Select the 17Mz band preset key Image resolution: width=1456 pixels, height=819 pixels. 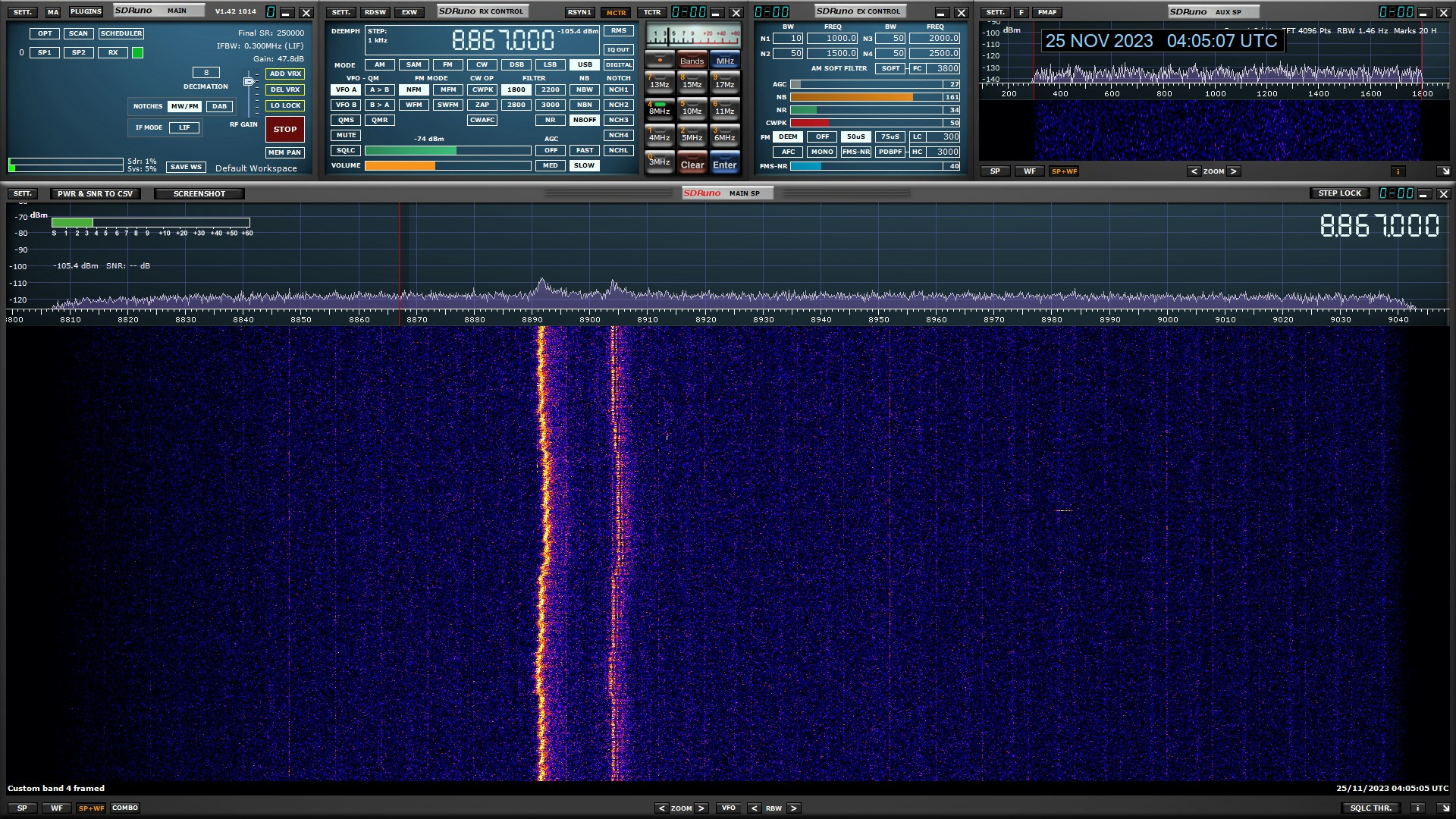(x=724, y=83)
